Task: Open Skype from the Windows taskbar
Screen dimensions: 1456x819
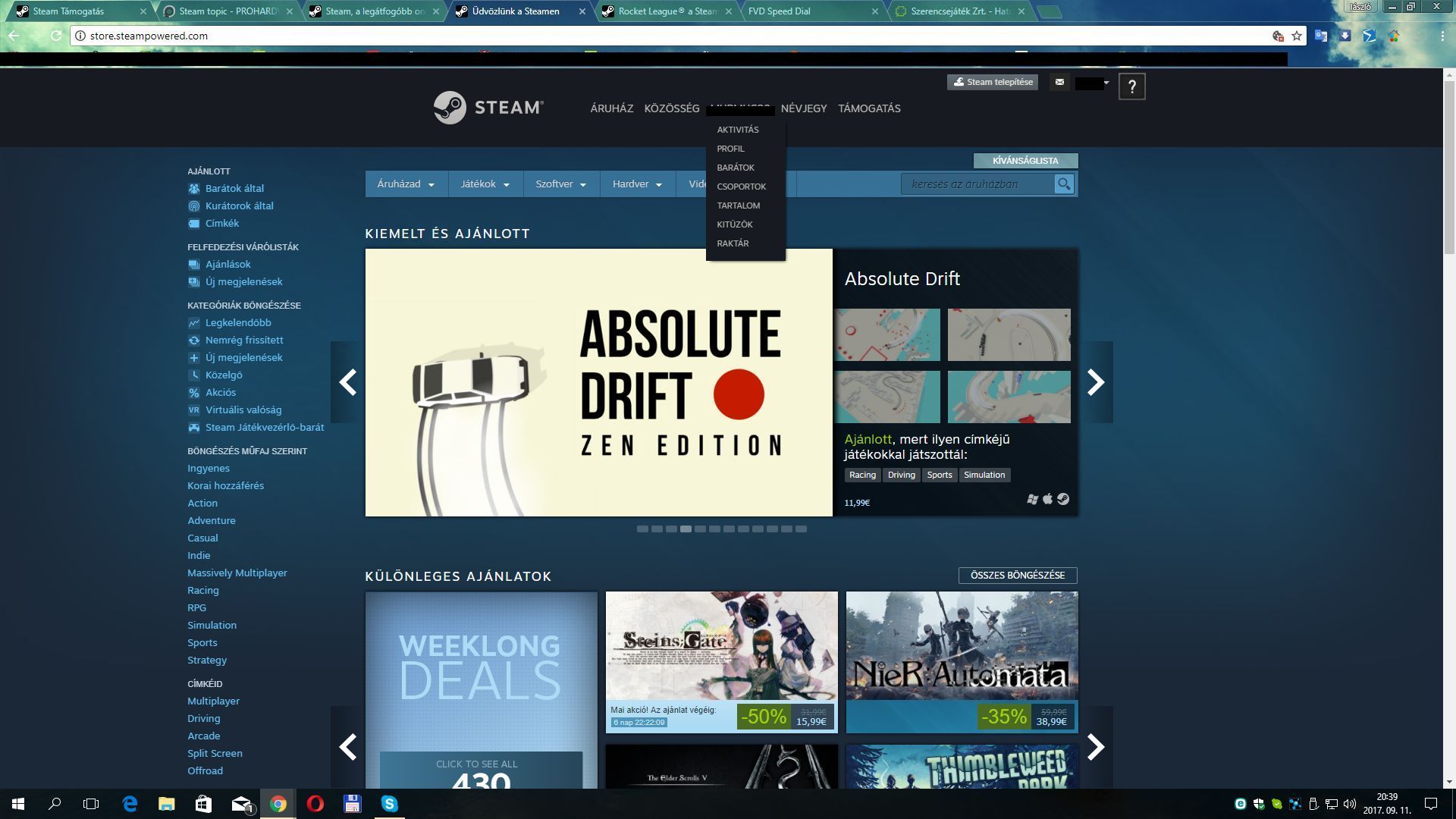Action: point(390,804)
